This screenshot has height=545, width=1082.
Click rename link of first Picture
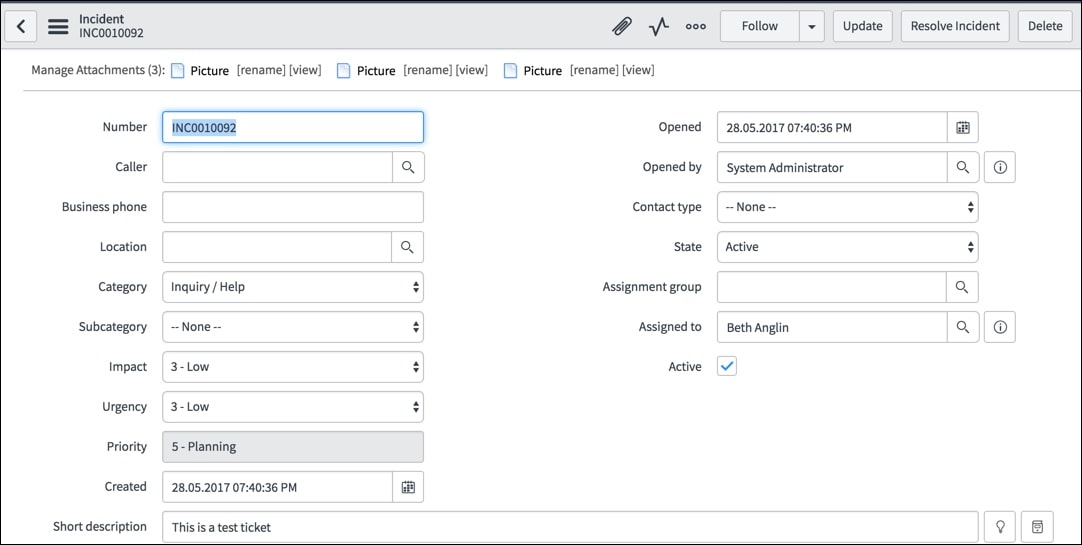click(x=261, y=70)
